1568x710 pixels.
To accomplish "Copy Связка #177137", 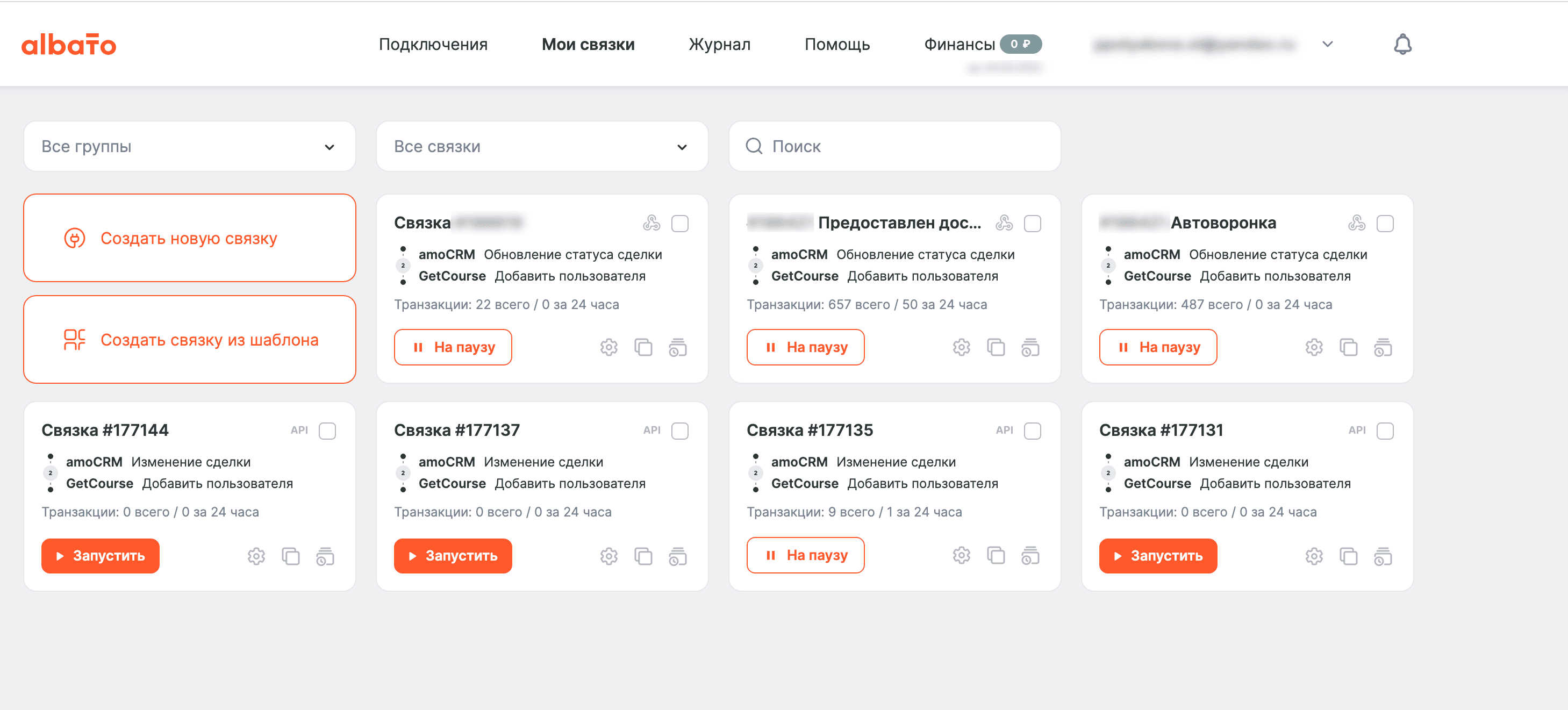I will pyautogui.click(x=643, y=556).
